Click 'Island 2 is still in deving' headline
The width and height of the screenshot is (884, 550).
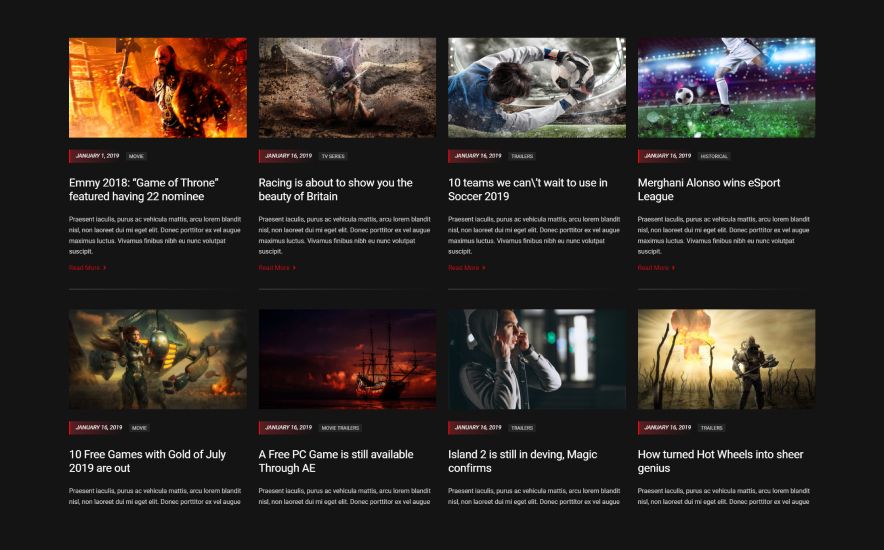click(x=523, y=461)
